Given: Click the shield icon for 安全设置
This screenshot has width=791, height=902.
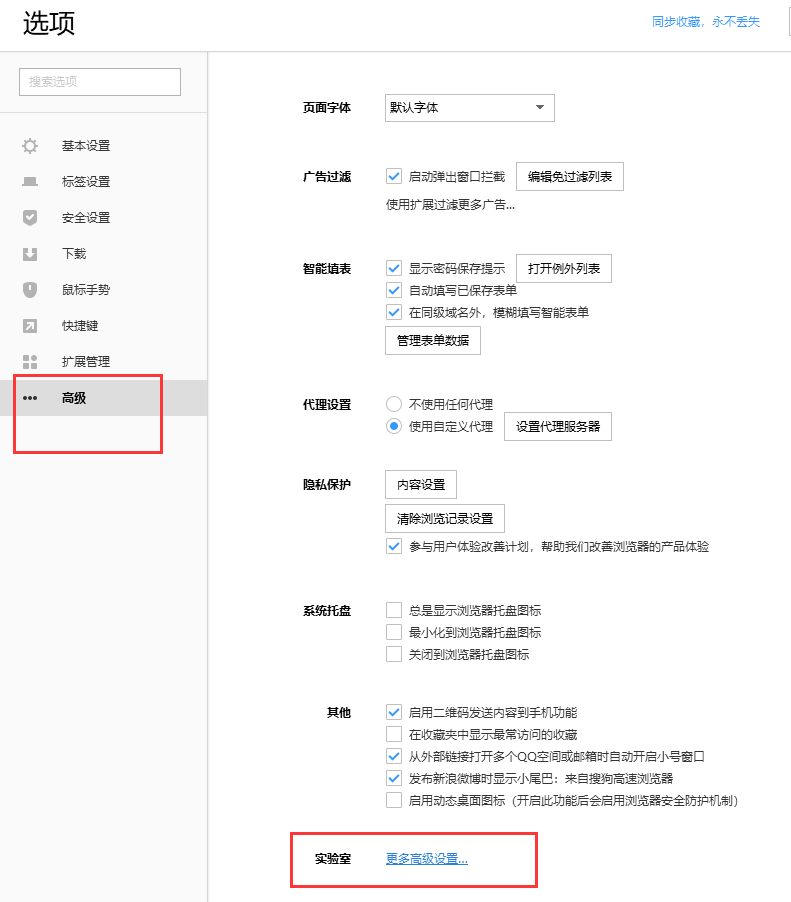Looking at the screenshot, I should [30, 218].
